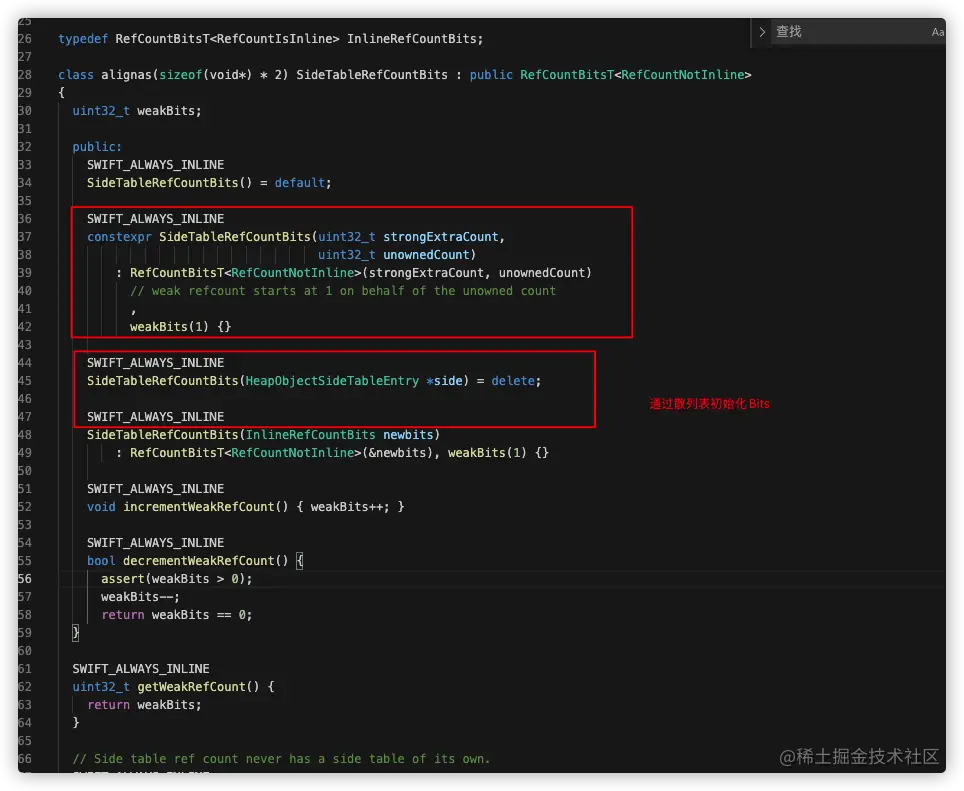Toggle the Aa match case option

point(938,32)
